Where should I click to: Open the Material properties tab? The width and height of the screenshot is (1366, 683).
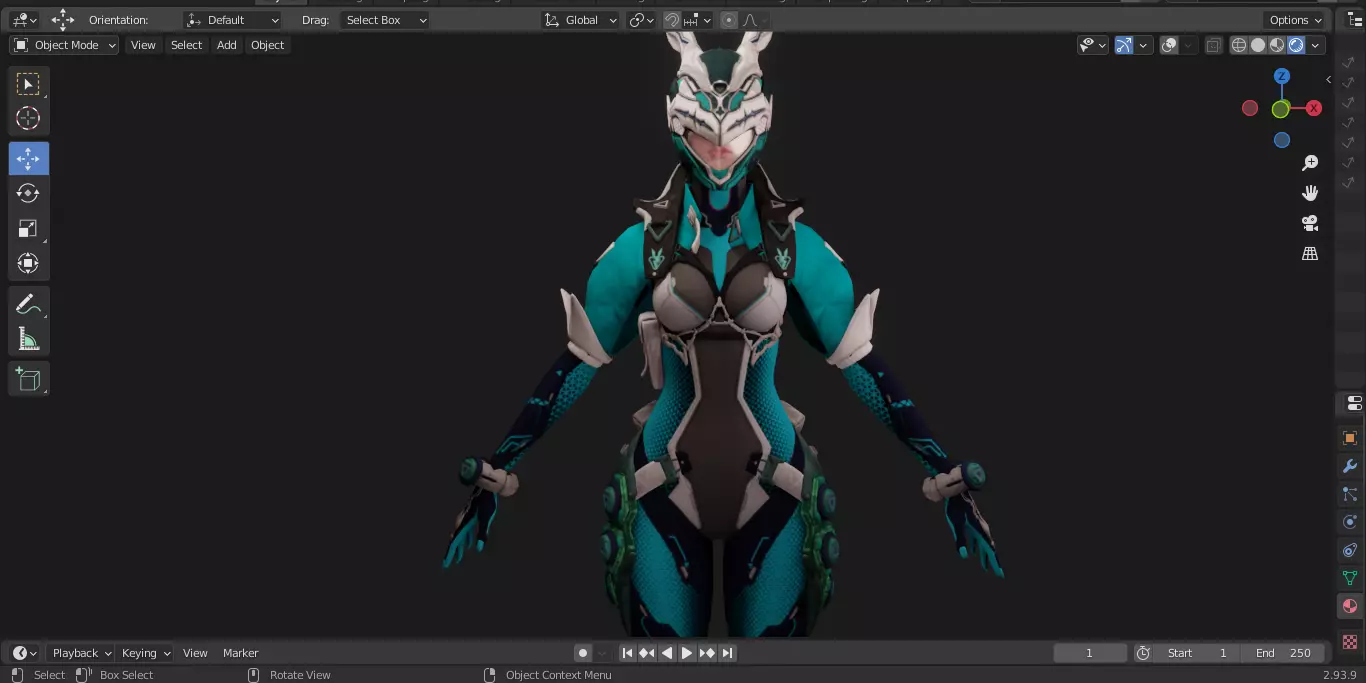click(x=1350, y=606)
